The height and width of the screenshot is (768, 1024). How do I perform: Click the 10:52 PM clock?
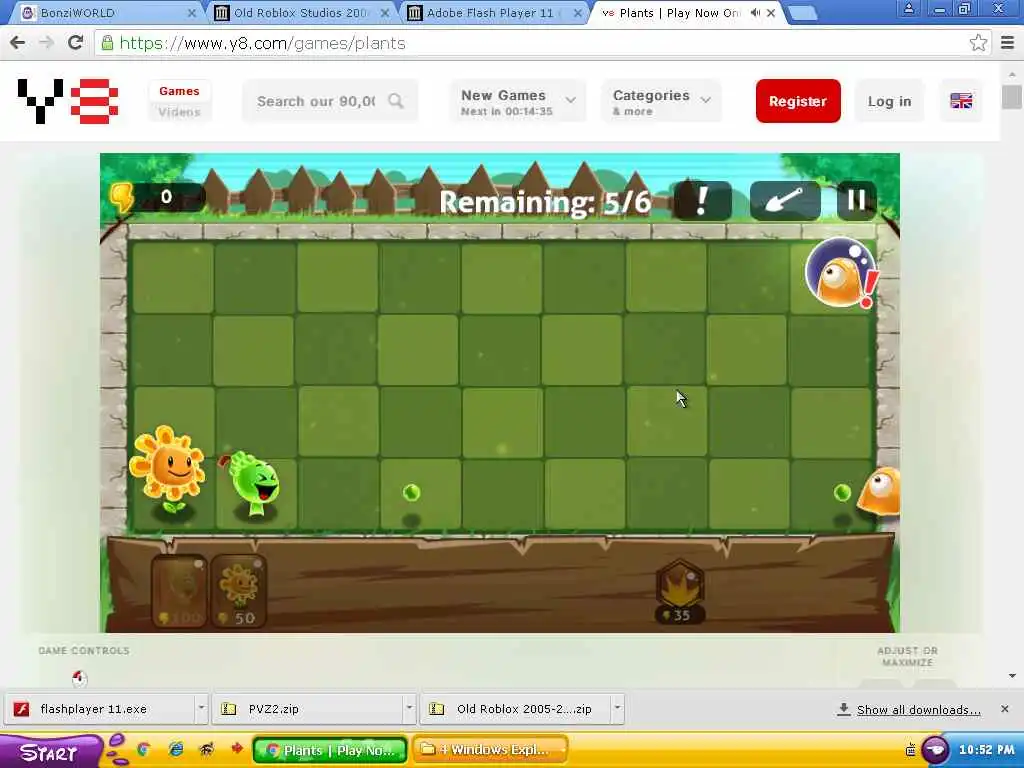[x=986, y=750]
